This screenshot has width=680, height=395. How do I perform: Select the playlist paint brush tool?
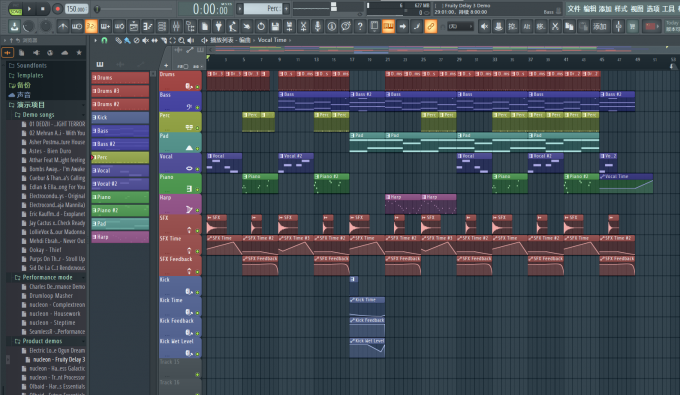pos(127,40)
